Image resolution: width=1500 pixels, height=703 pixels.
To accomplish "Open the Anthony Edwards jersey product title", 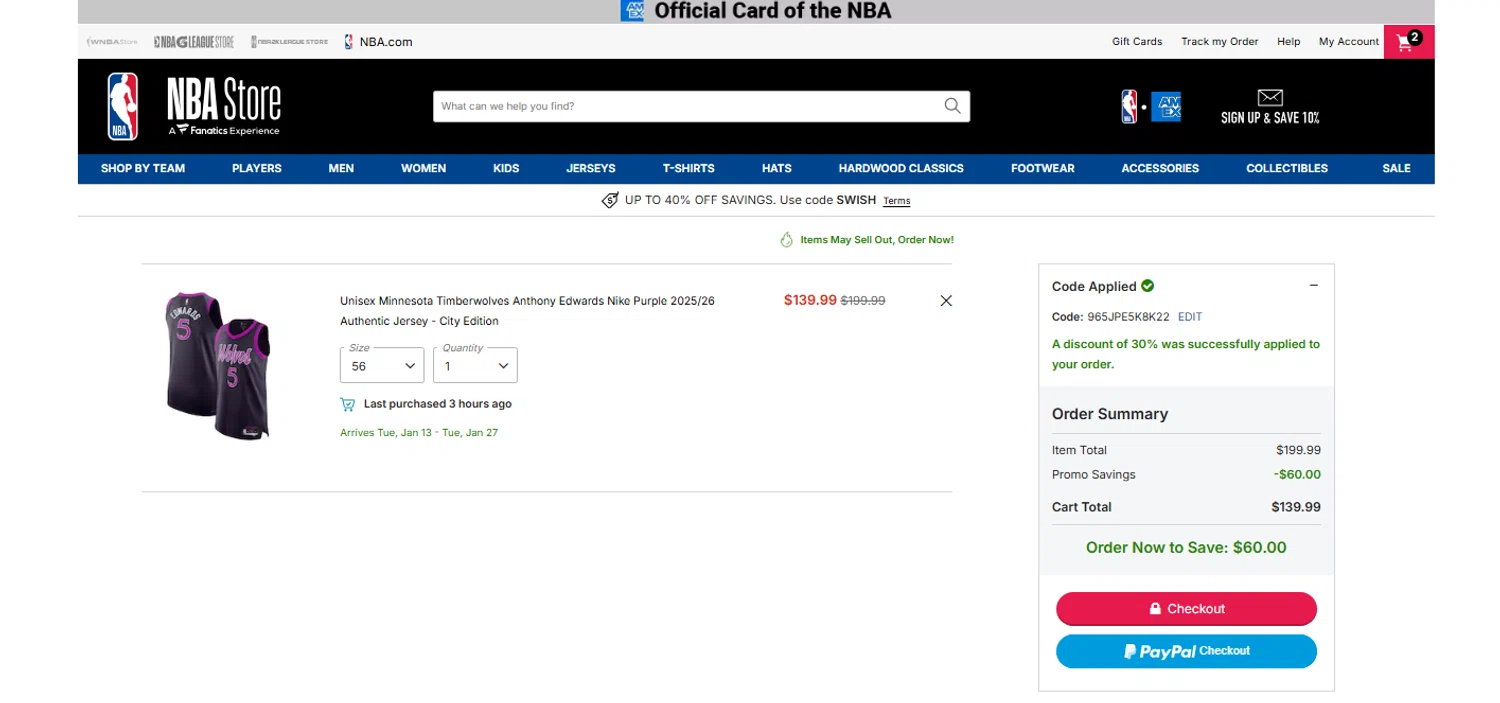I will pos(527,311).
